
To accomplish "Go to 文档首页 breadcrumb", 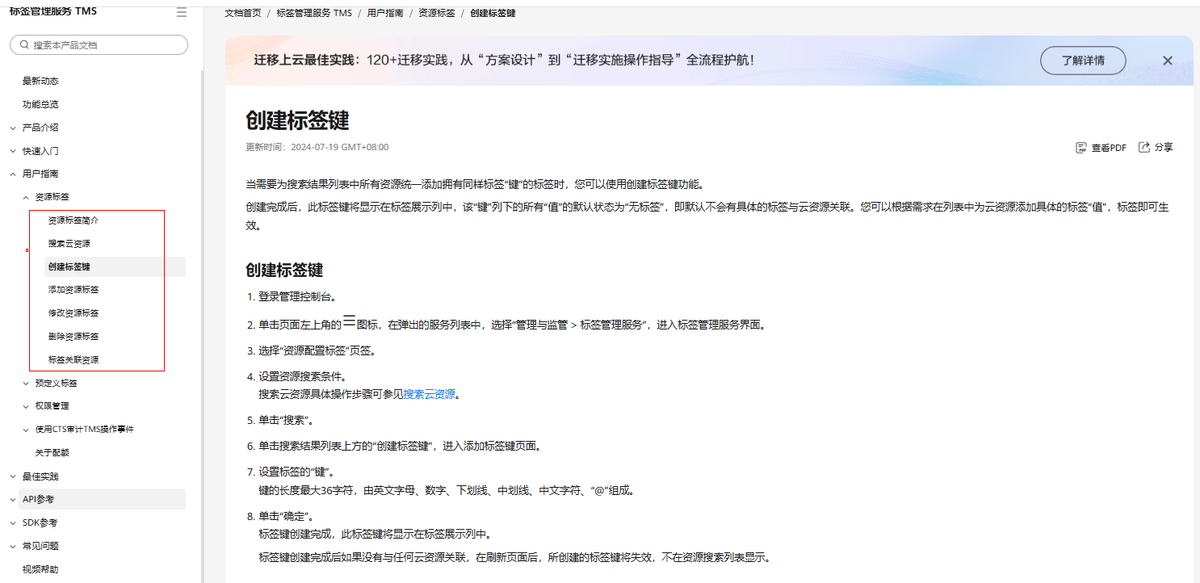I will click(243, 13).
